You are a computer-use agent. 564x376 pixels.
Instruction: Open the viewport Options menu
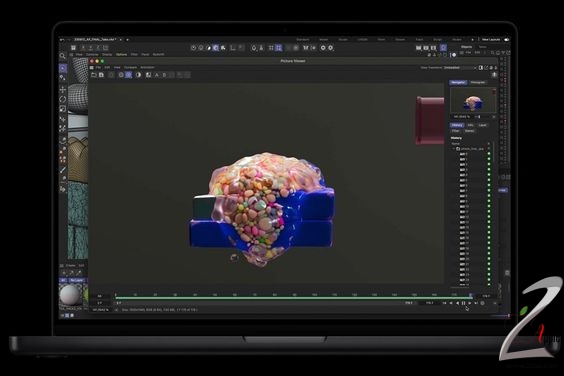pos(122,54)
